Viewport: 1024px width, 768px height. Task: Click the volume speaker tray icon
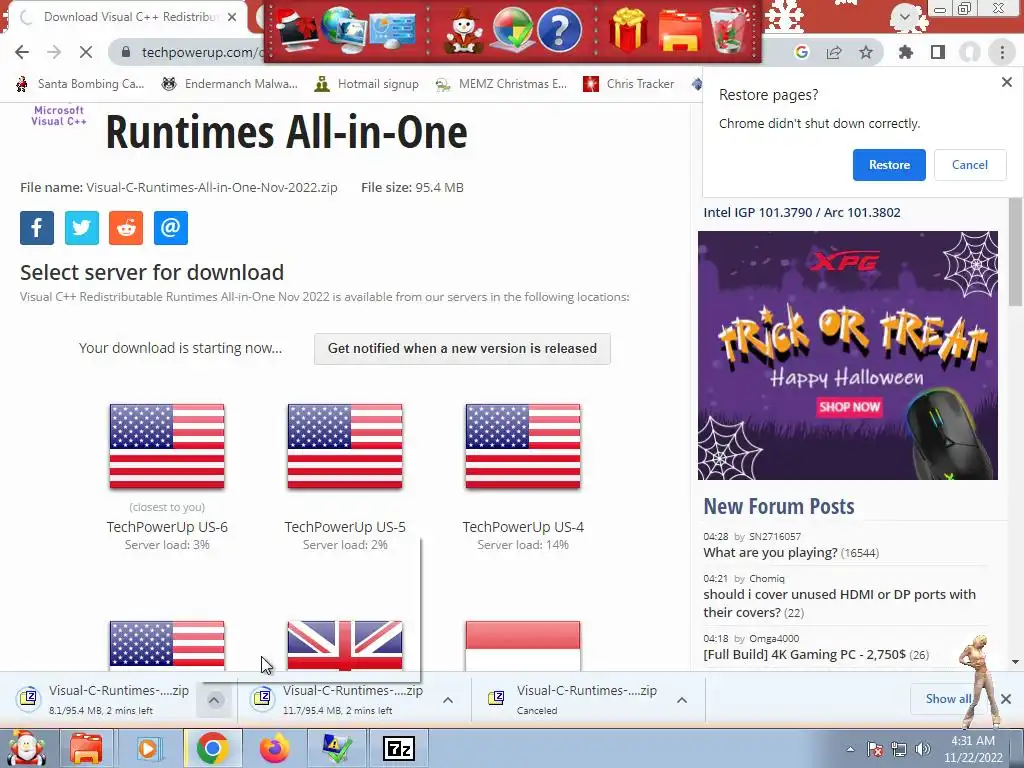(923, 749)
